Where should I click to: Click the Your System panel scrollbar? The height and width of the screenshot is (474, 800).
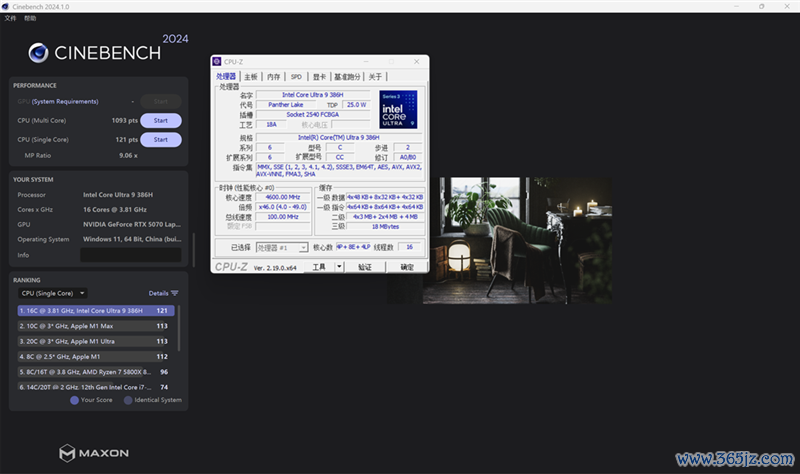pyautogui.click(x=193, y=250)
